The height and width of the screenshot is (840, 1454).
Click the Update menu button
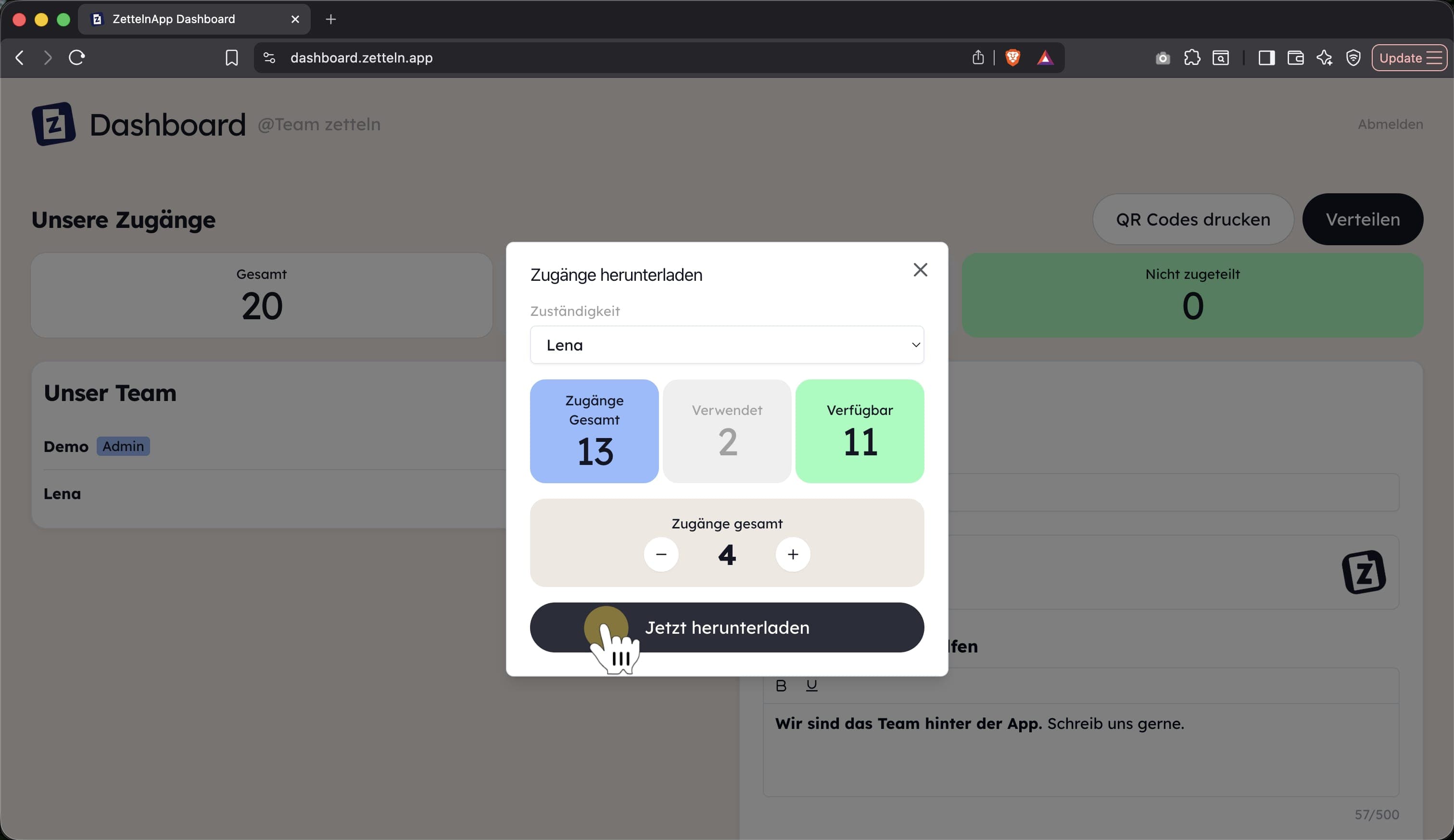point(1409,58)
